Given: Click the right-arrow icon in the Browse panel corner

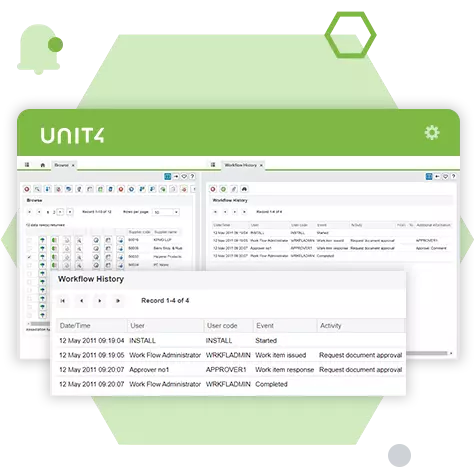Looking at the screenshot, I should click(176, 176).
